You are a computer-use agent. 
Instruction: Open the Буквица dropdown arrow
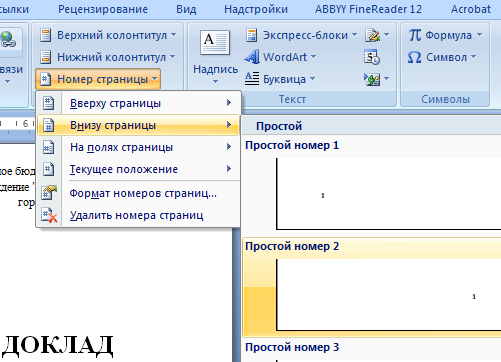coord(312,79)
